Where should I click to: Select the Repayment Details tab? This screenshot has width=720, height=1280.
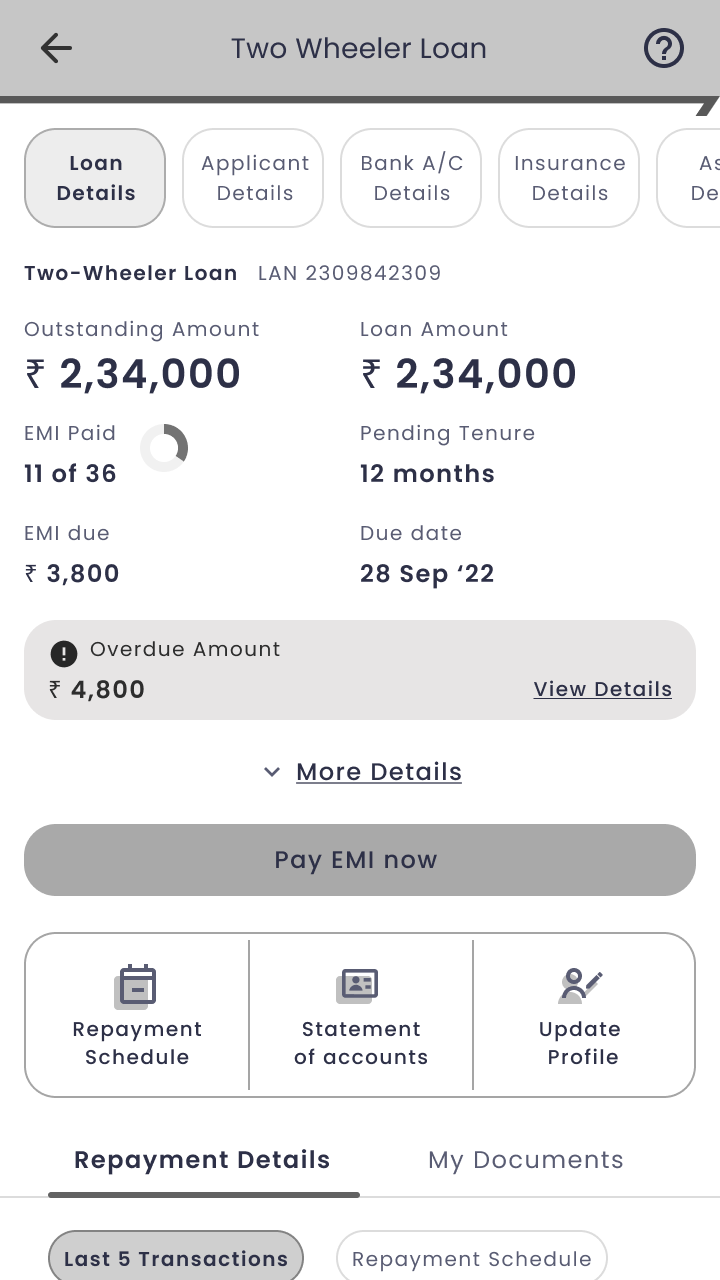click(x=202, y=1160)
